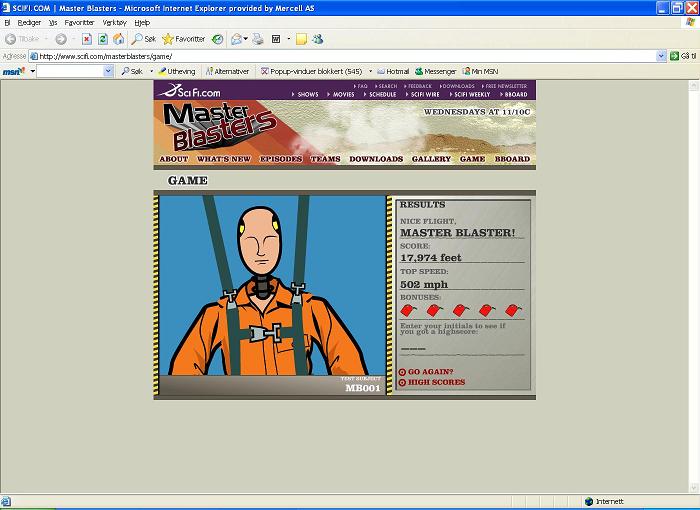Viewport: 700px width, 510px height.
Task: Open the msn logo menu arrow
Action: 32,71
